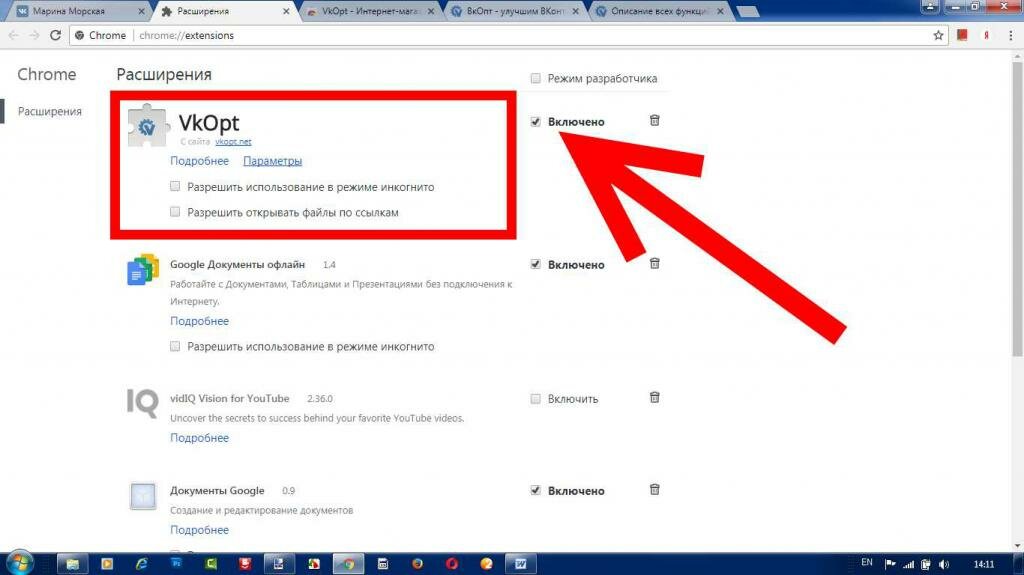Image resolution: width=1024 pixels, height=575 pixels.
Task: Open the media player taskbar icon
Action: 107,563
